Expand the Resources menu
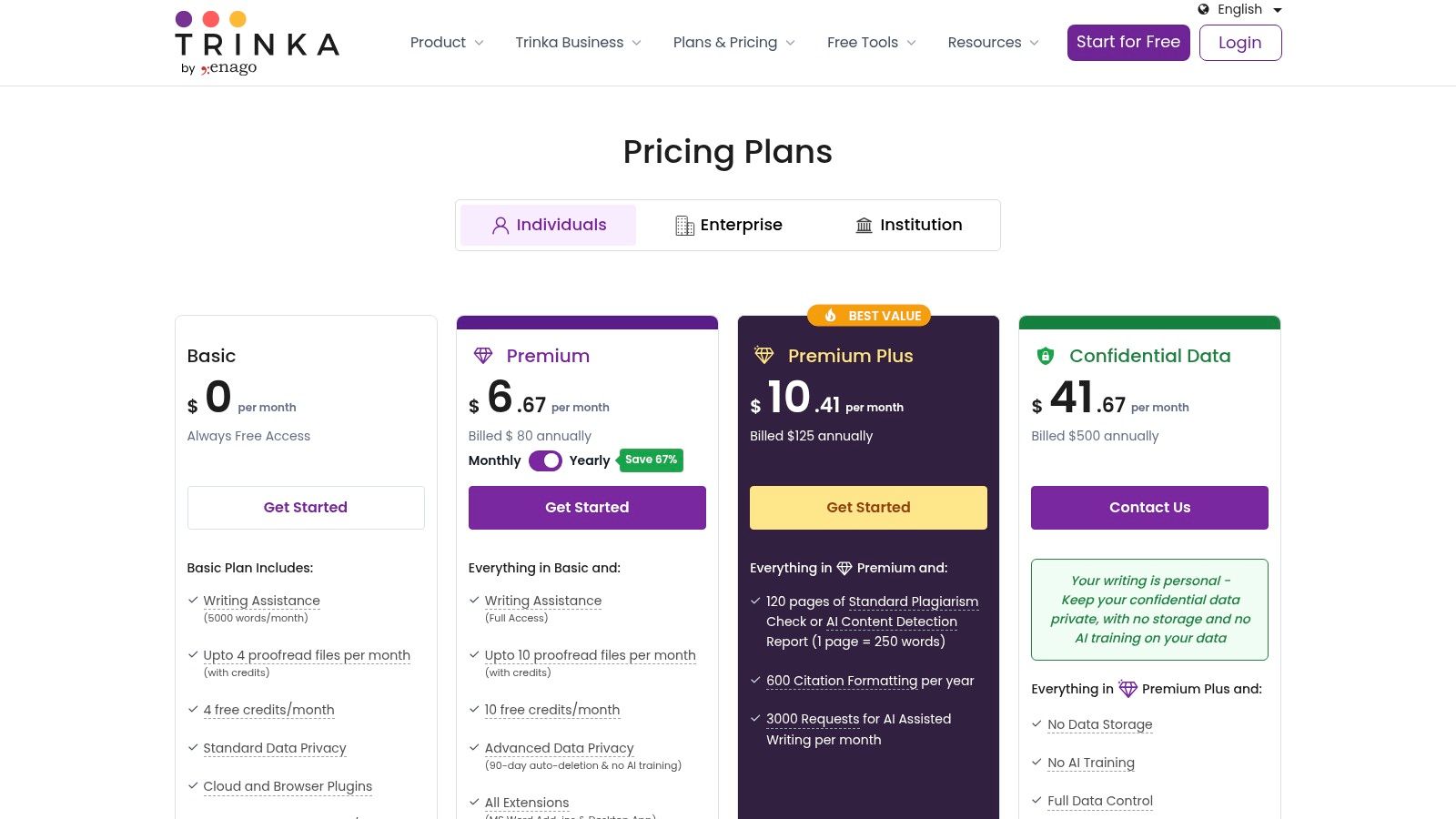This screenshot has width=1456, height=819. click(993, 43)
